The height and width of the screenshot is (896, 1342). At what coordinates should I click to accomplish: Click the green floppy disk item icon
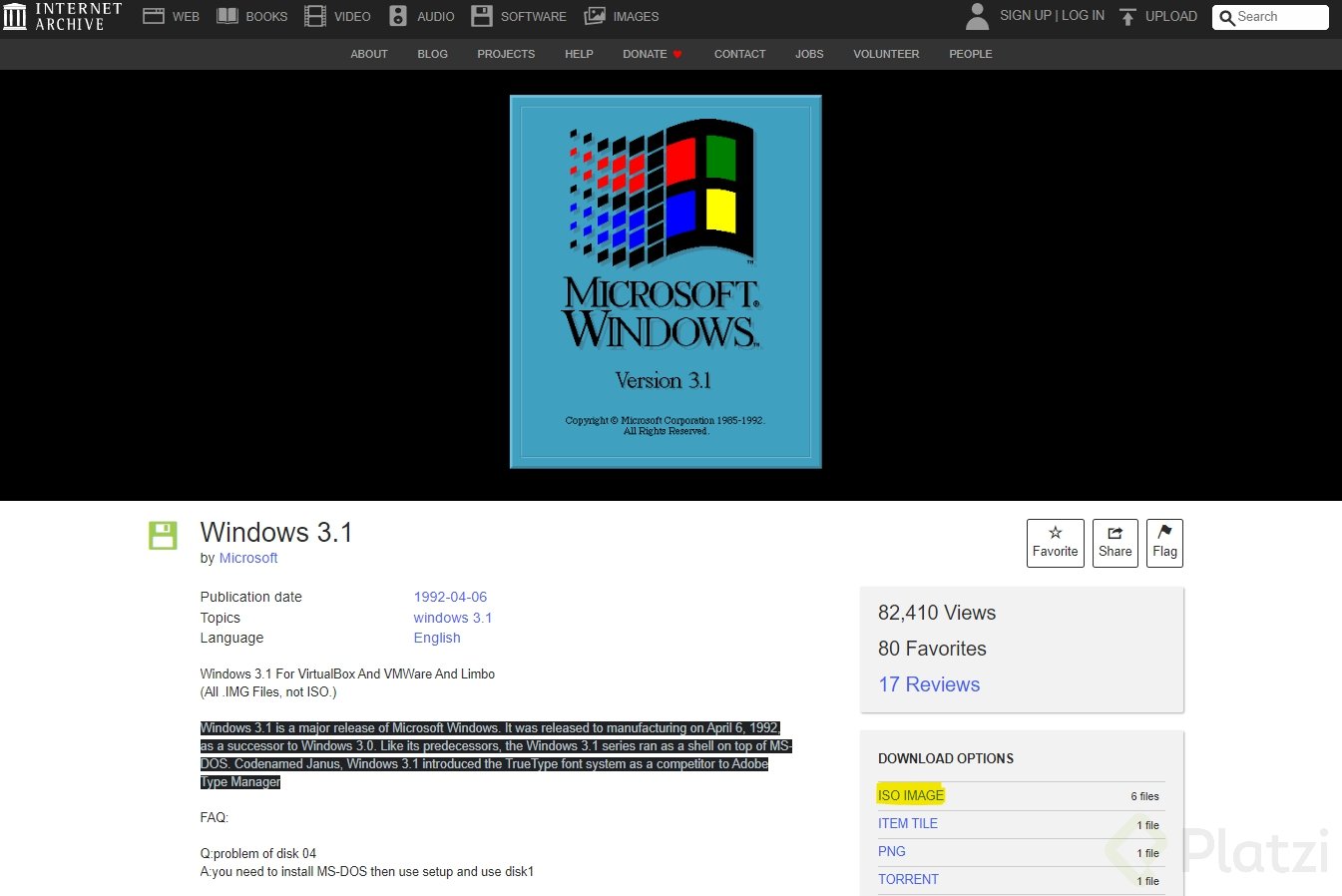click(163, 535)
